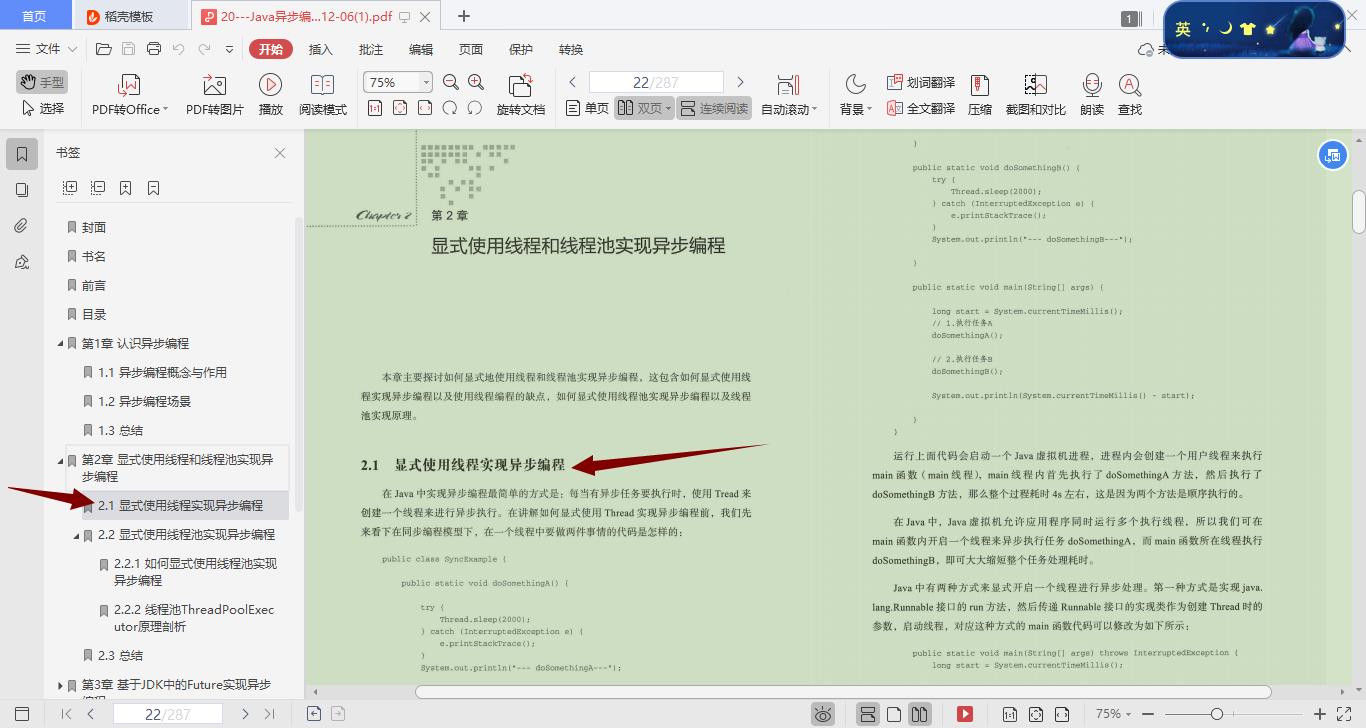1366x728 pixels.
Task: Toggle the 选择 select tool
Action: coord(43,108)
